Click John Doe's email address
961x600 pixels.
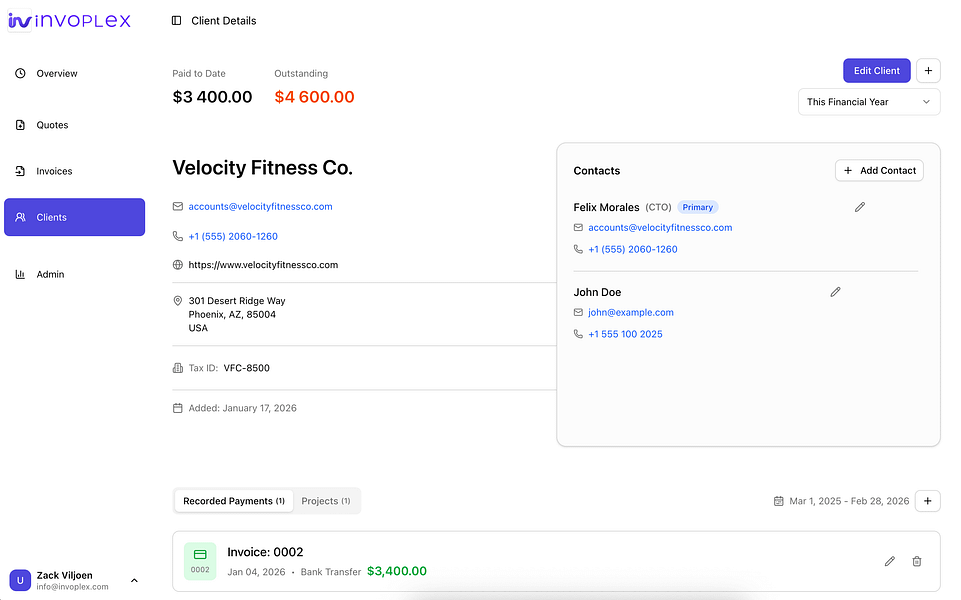coord(631,313)
